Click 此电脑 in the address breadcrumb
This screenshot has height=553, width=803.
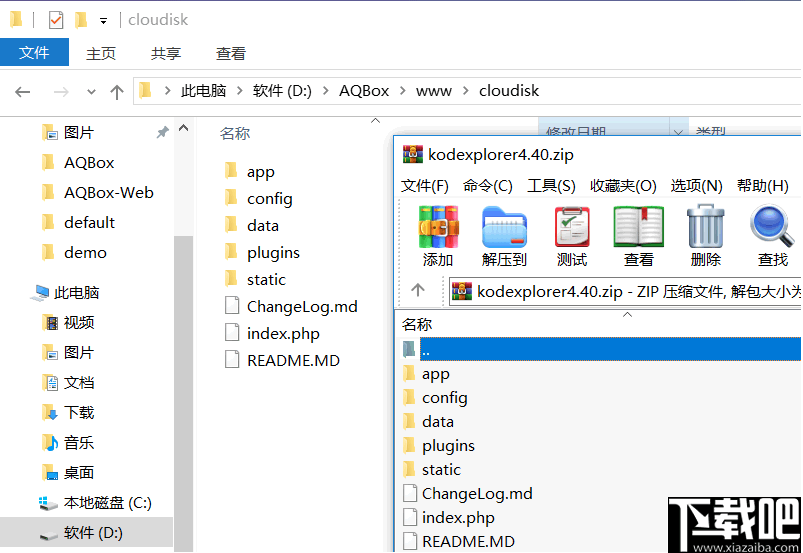(203, 91)
